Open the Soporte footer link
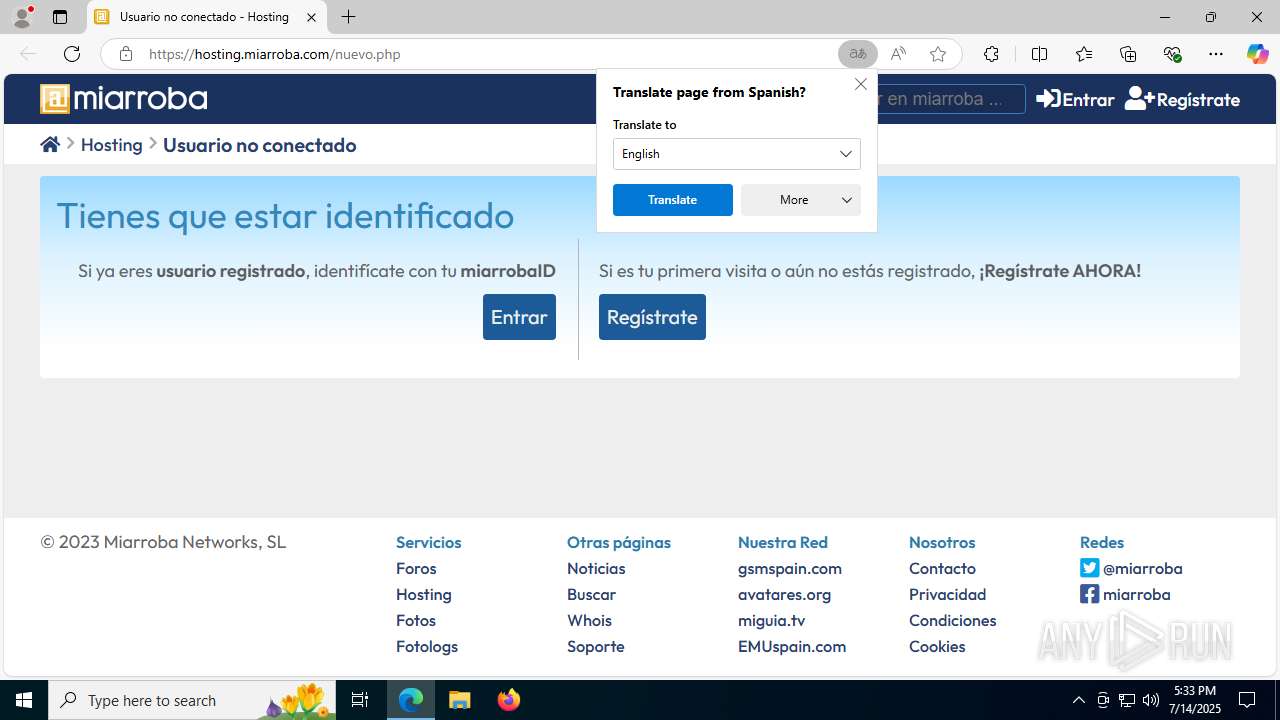Image resolution: width=1280 pixels, height=720 pixels. coord(596,646)
